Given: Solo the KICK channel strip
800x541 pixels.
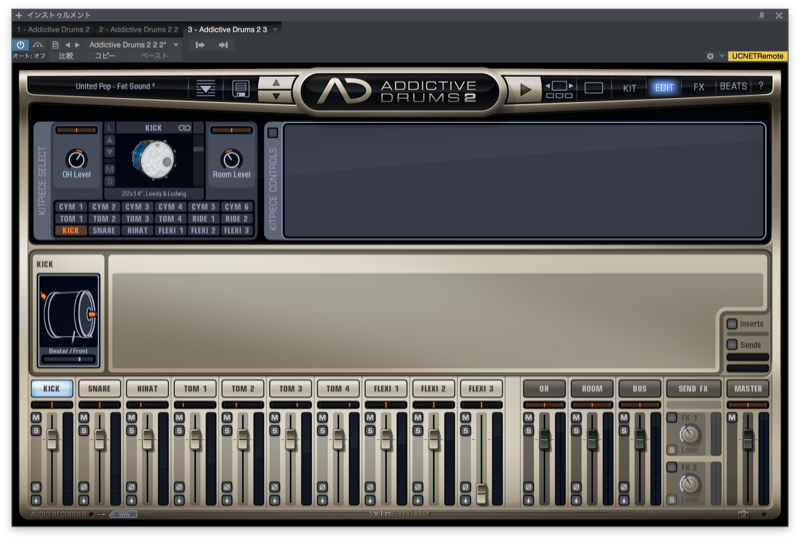Looking at the screenshot, I should tap(36, 430).
